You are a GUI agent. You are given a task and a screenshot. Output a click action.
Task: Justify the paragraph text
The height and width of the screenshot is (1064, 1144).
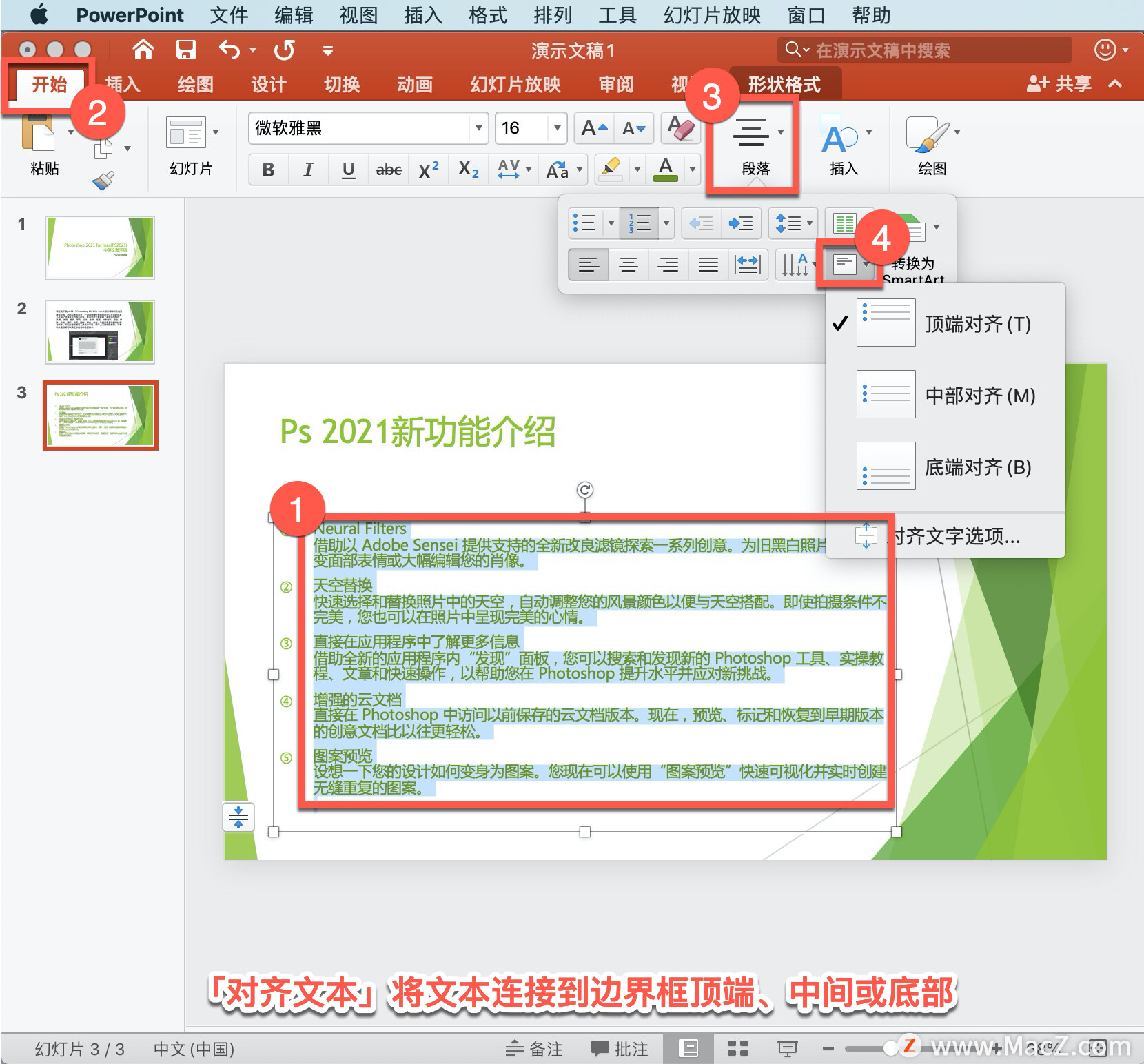pyautogui.click(x=708, y=265)
